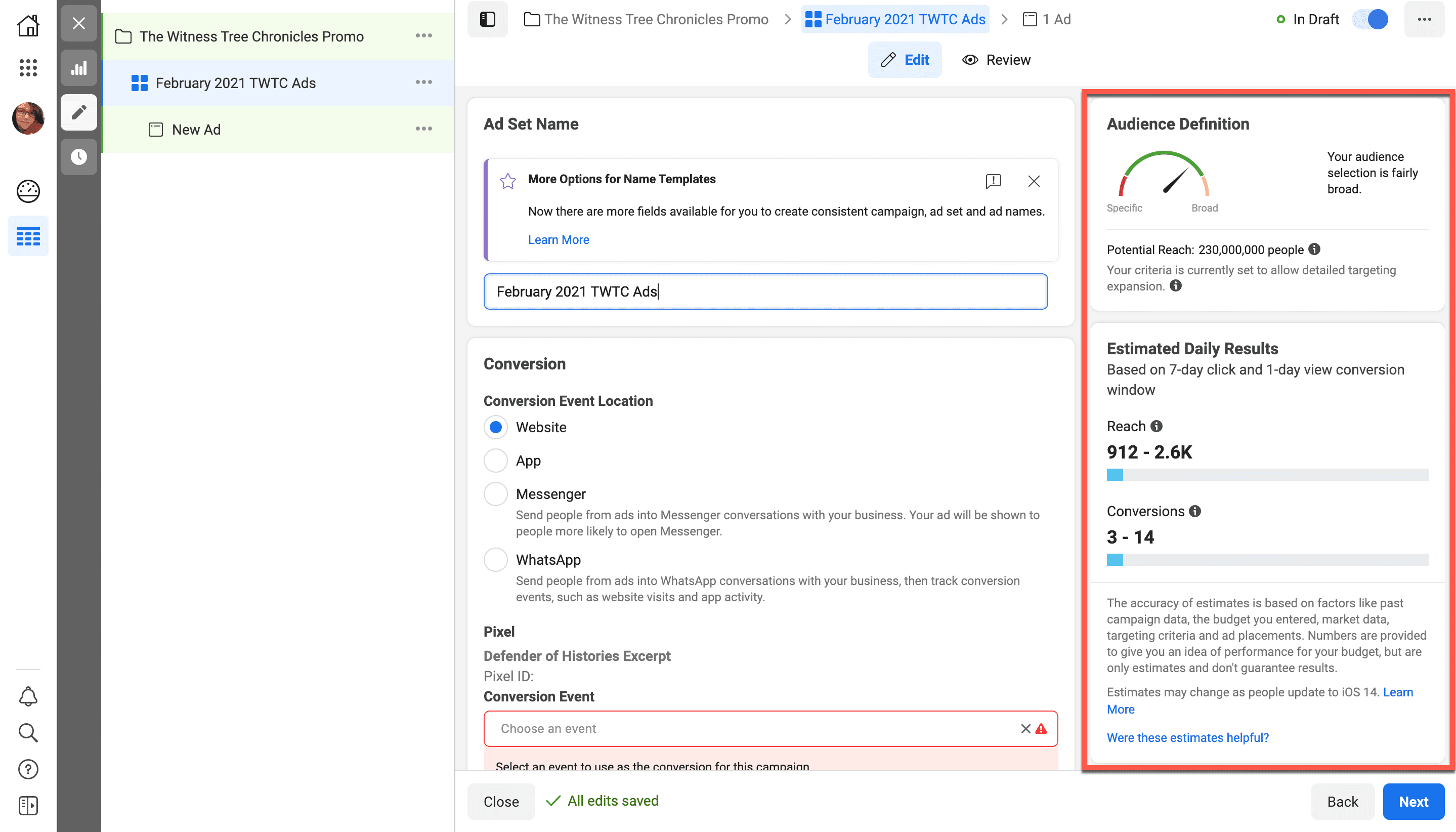Screen dimensions: 1456x832
Task: Toggle the In Draft switch
Action: click(1371, 19)
